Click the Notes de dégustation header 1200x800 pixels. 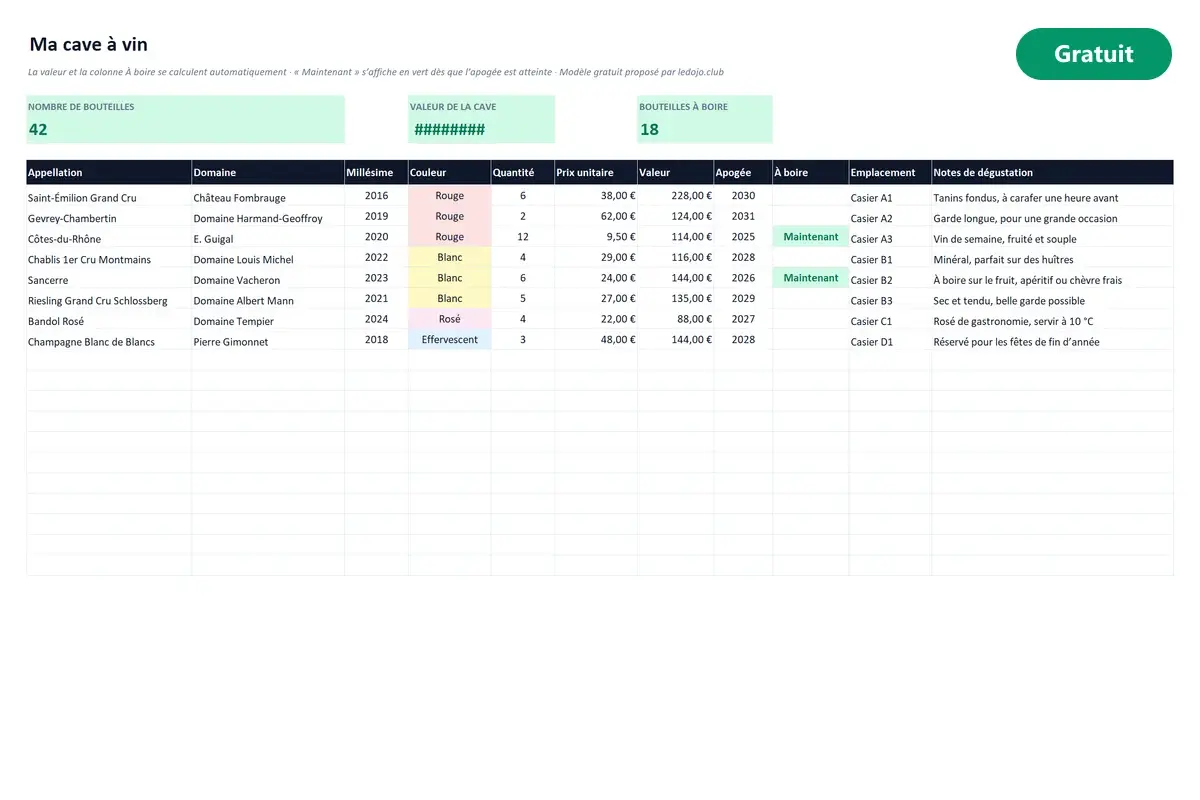1052,172
